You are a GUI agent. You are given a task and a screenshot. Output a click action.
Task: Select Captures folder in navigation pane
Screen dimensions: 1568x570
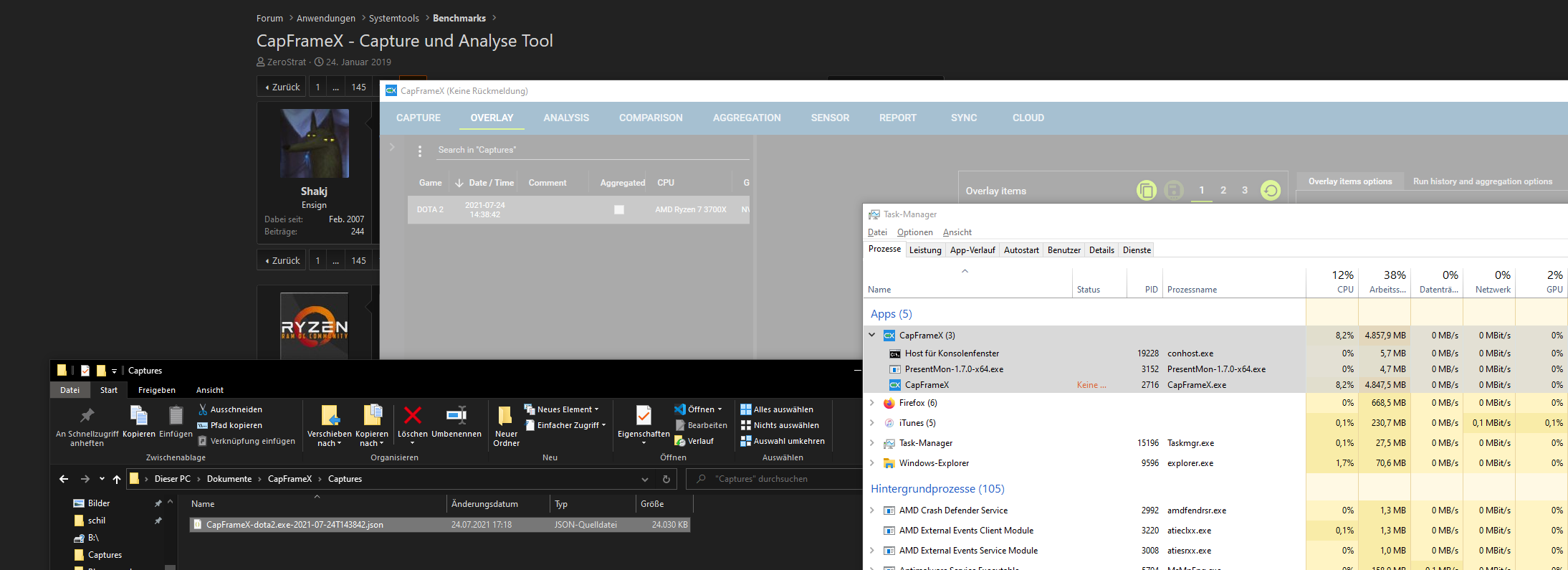[x=105, y=555]
